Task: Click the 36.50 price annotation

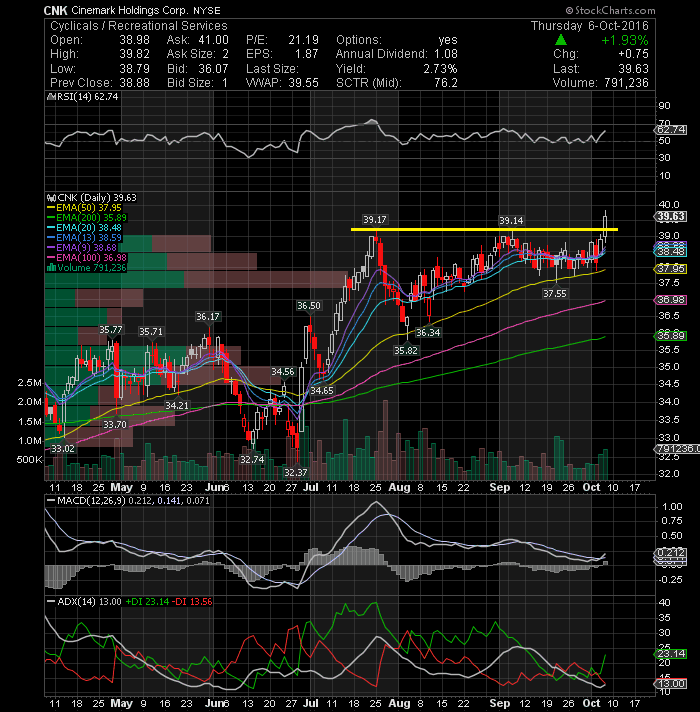Action: (309, 306)
